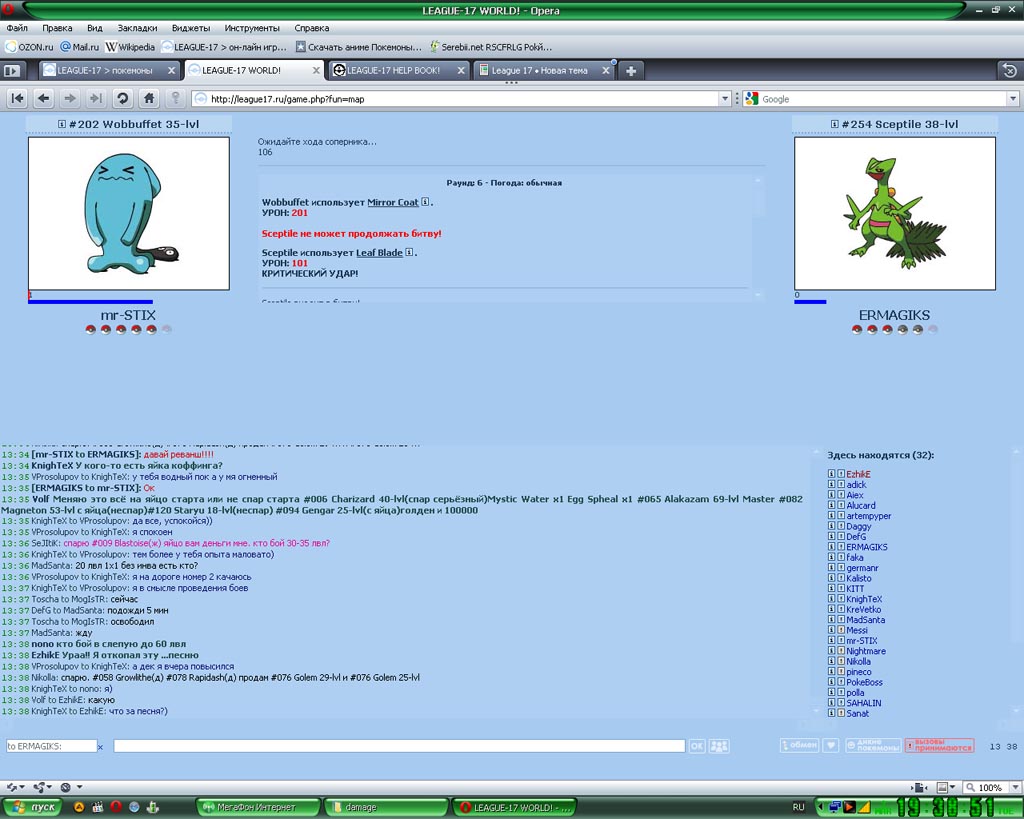Open the Виджеты menu
This screenshot has width=1024, height=819.
click(x=191, y=28)
